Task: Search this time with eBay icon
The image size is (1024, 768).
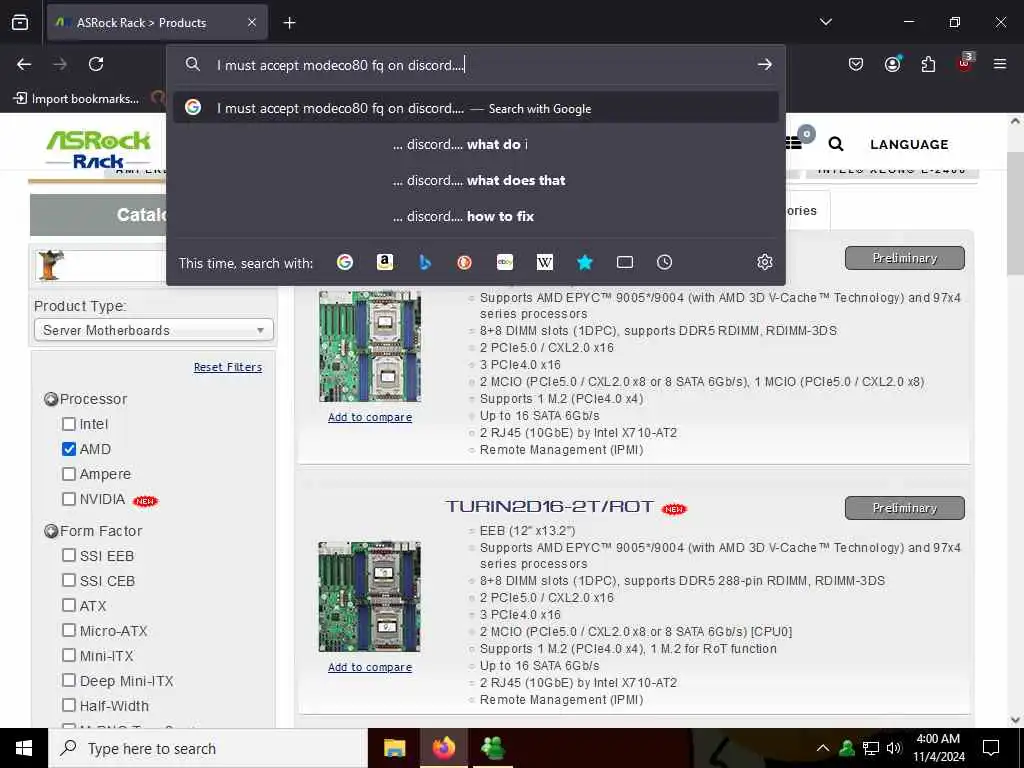Action: coord(505,262)
